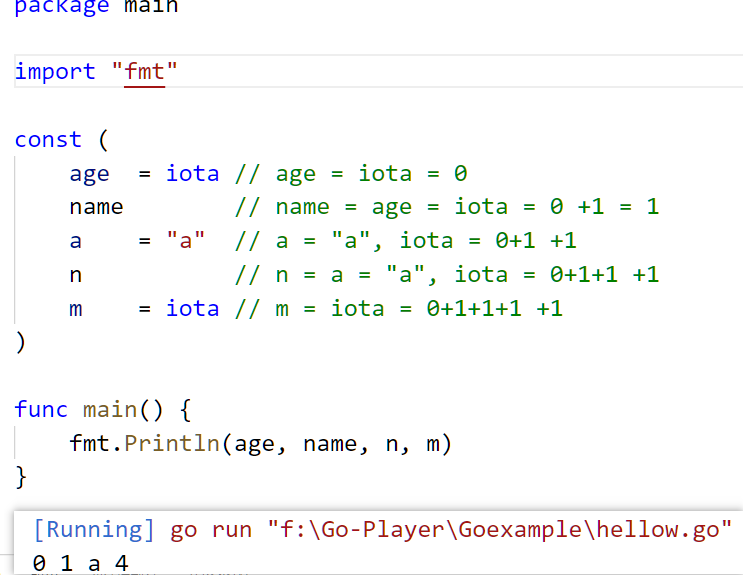The image size is (743, 575).
Task: Click the arguments 'age, name, n, m'
Action: coord(337,444)
